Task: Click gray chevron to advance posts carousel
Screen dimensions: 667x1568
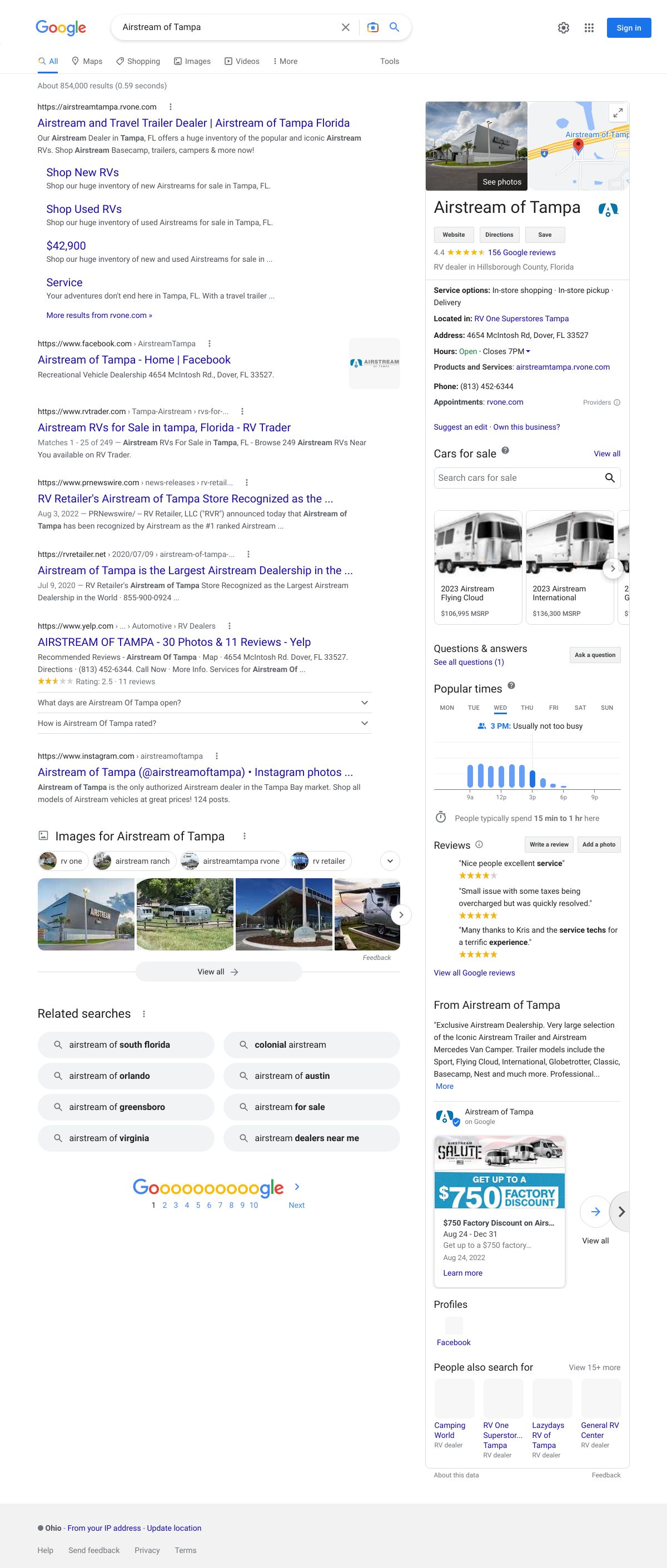Action: coord(620,1212)
